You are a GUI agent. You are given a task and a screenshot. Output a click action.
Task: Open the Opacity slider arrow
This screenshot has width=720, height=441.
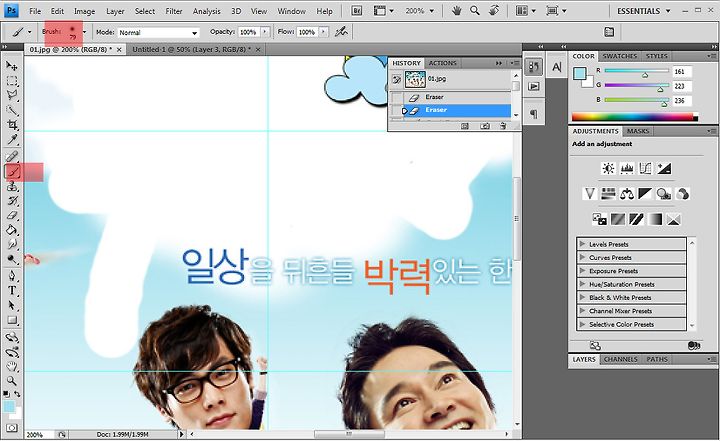coord(265,32)
